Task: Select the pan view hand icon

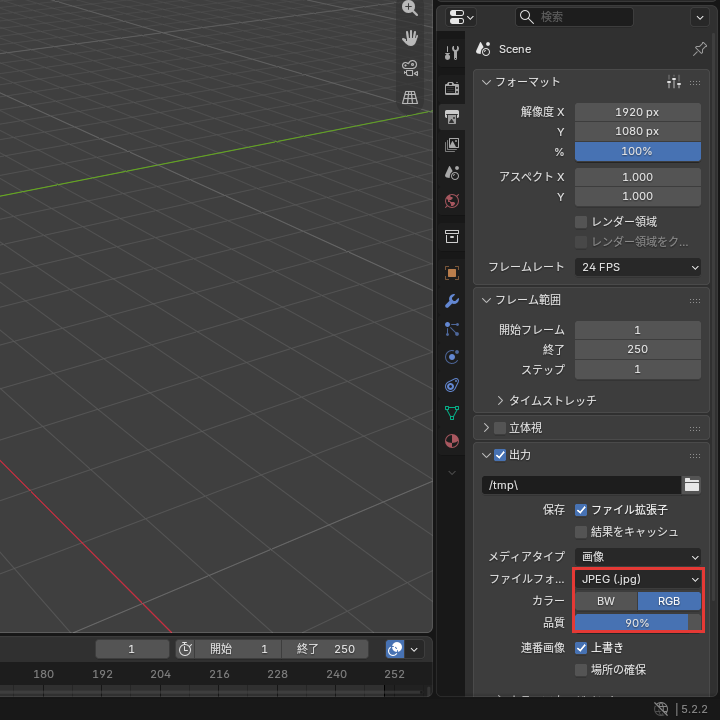Action: tap(410, 38)
